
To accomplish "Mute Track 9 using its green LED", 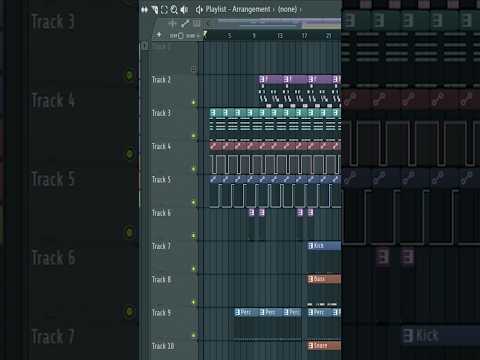I will point(194,335).
